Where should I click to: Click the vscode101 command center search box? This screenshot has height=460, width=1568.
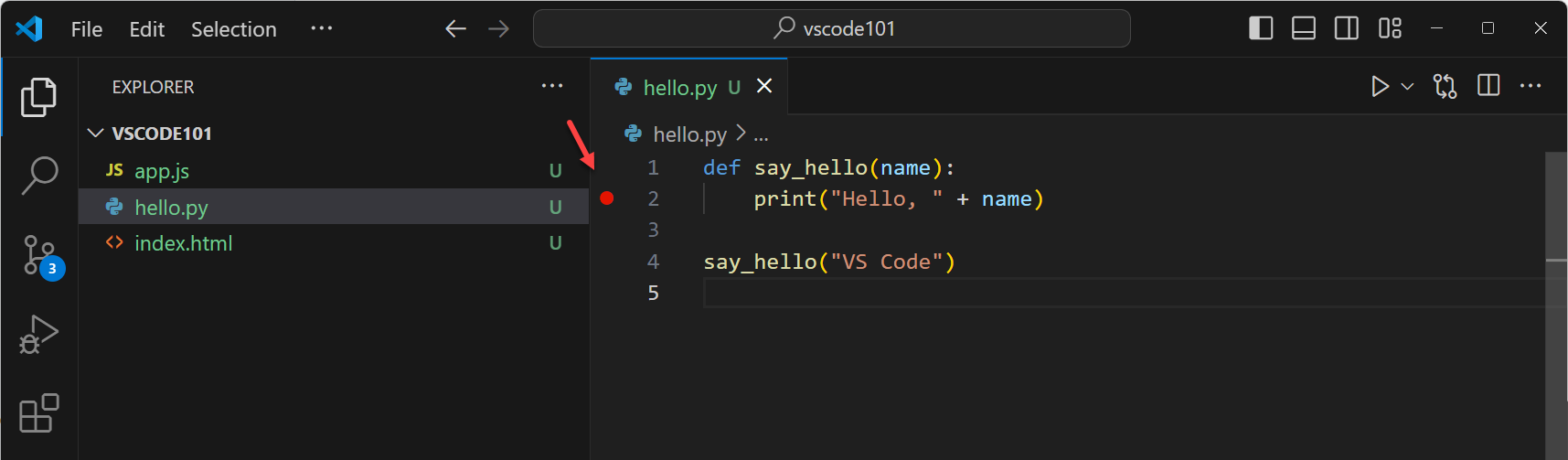[832, 28]
